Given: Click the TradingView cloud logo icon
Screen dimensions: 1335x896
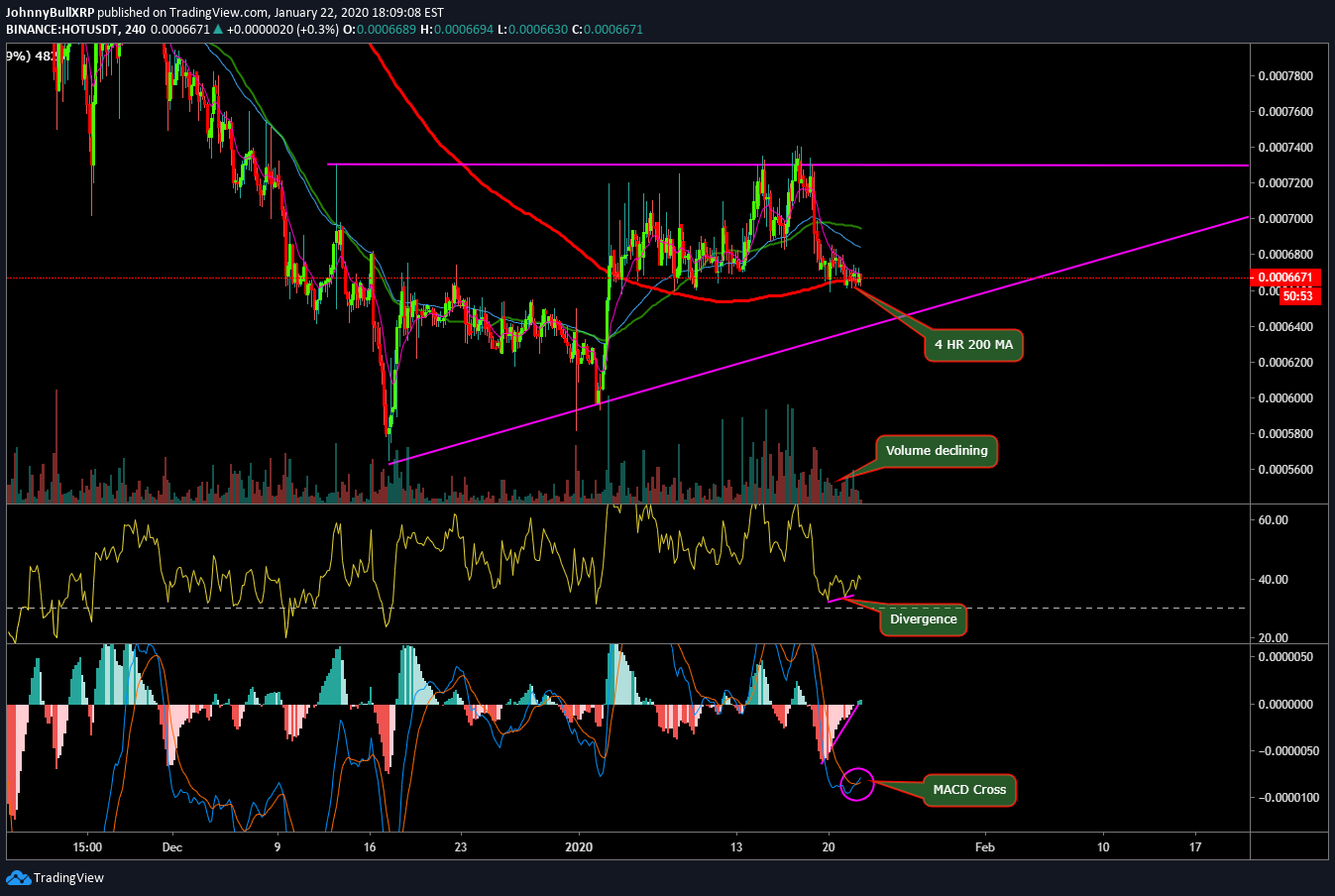Looking at the screenshot, I should [x=18, y=877].
